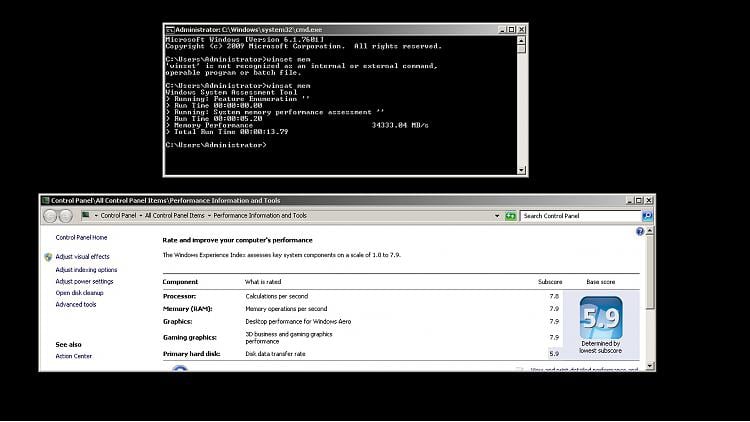The width and height of the screenshot is (750, 422).
Task: Click the Forward navigation button in Control Panel
Action: tap(66, 216)
